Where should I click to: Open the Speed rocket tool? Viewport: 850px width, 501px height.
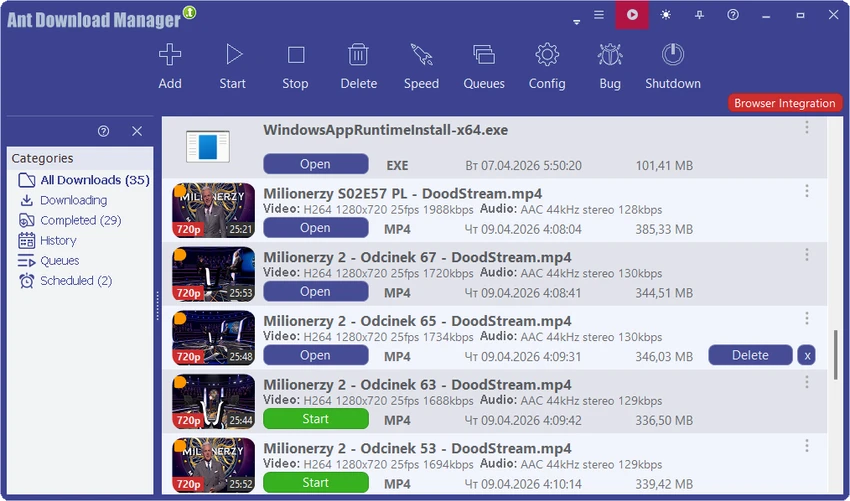(421, 55)
